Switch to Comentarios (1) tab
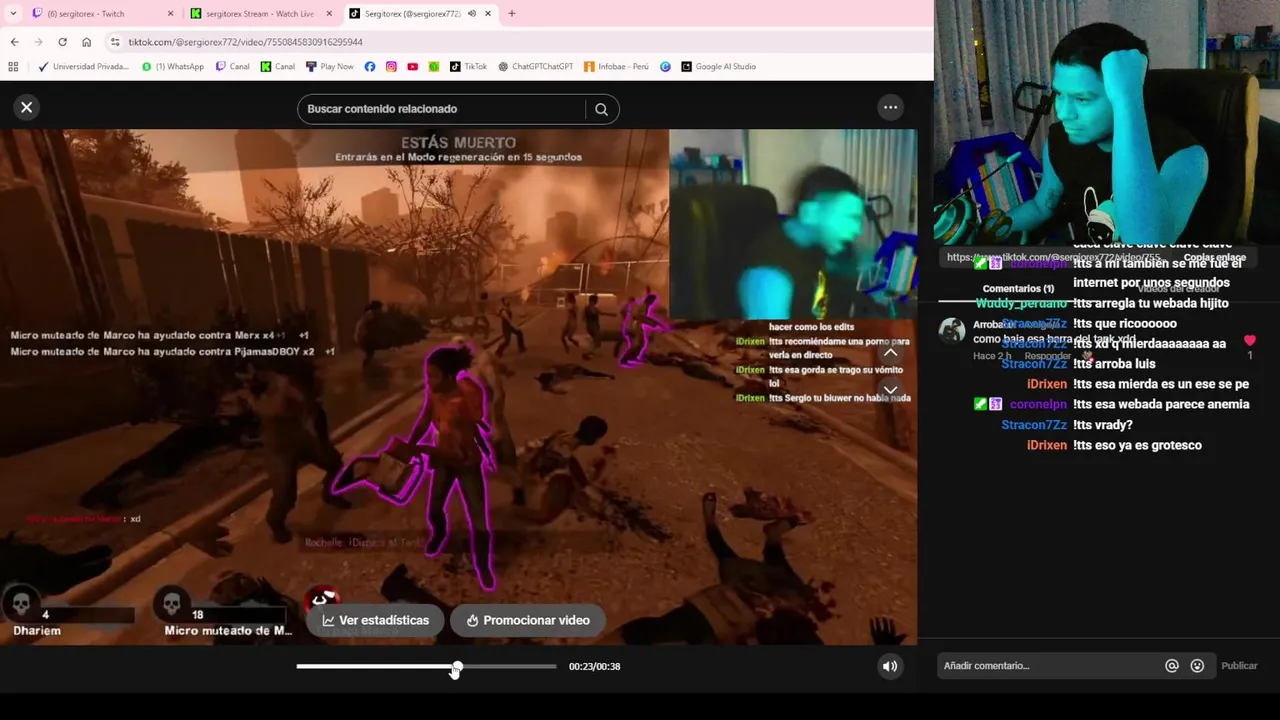This screenshot has width=1280, height=720. tap(1018, 288)
